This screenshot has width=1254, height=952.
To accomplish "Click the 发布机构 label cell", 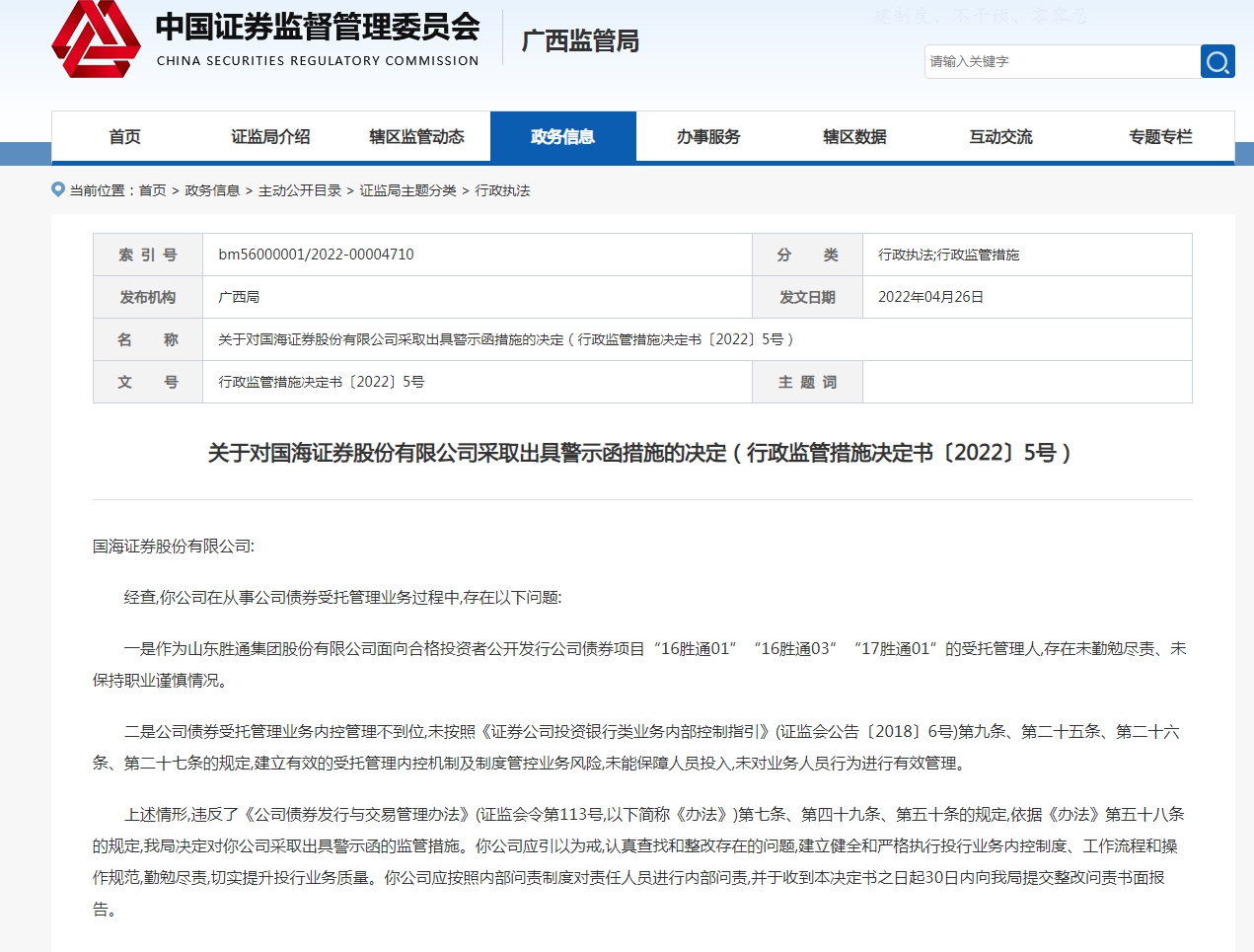I will (x=148, y=297).
